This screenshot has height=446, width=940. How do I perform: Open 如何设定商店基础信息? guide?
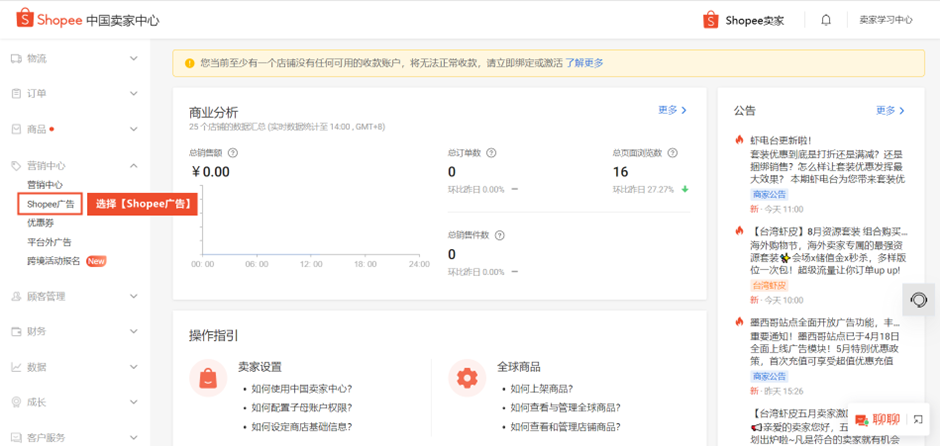click(x=302, y=427)
